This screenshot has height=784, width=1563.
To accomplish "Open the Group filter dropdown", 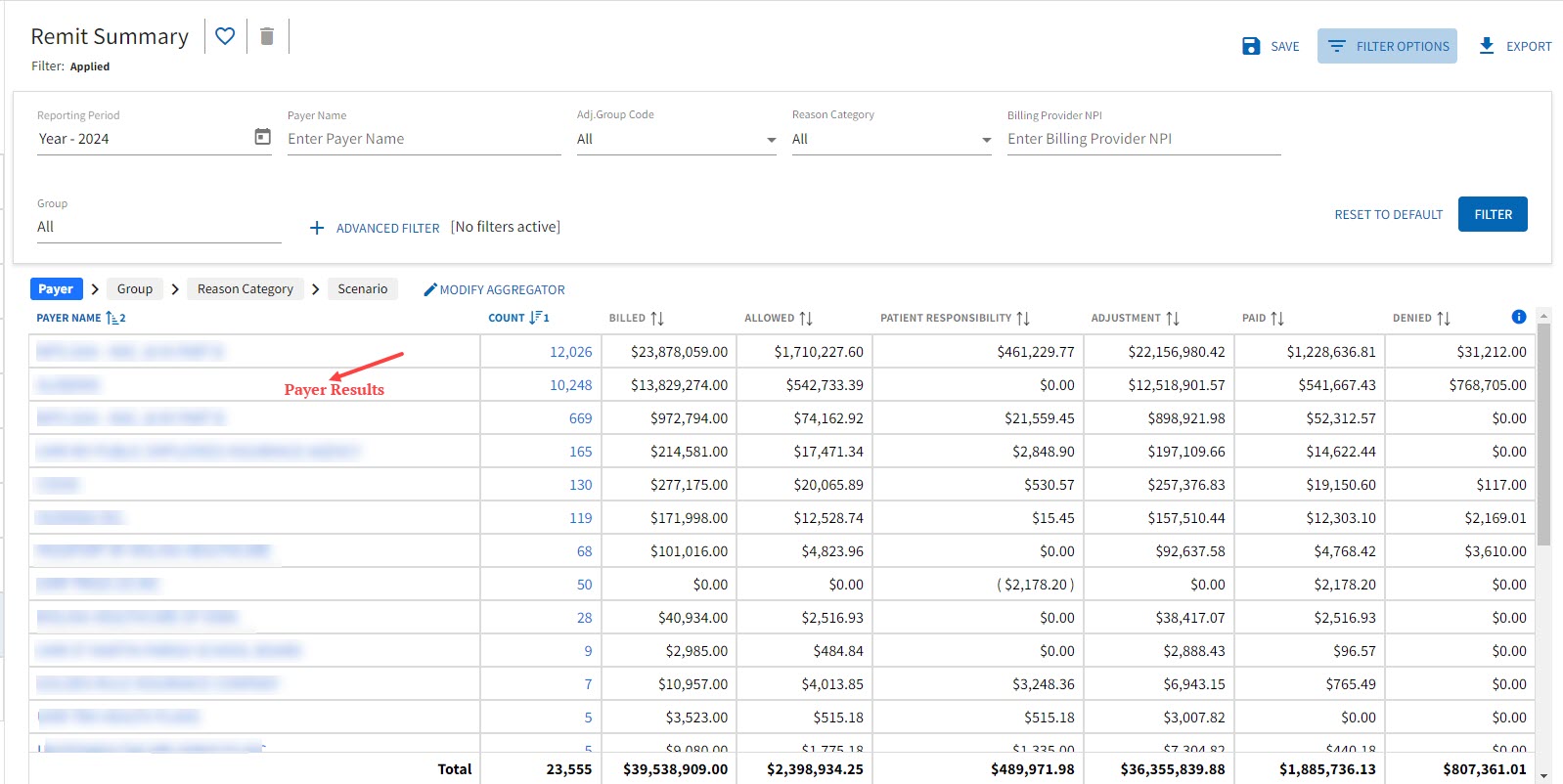I will tap(158, 227).
